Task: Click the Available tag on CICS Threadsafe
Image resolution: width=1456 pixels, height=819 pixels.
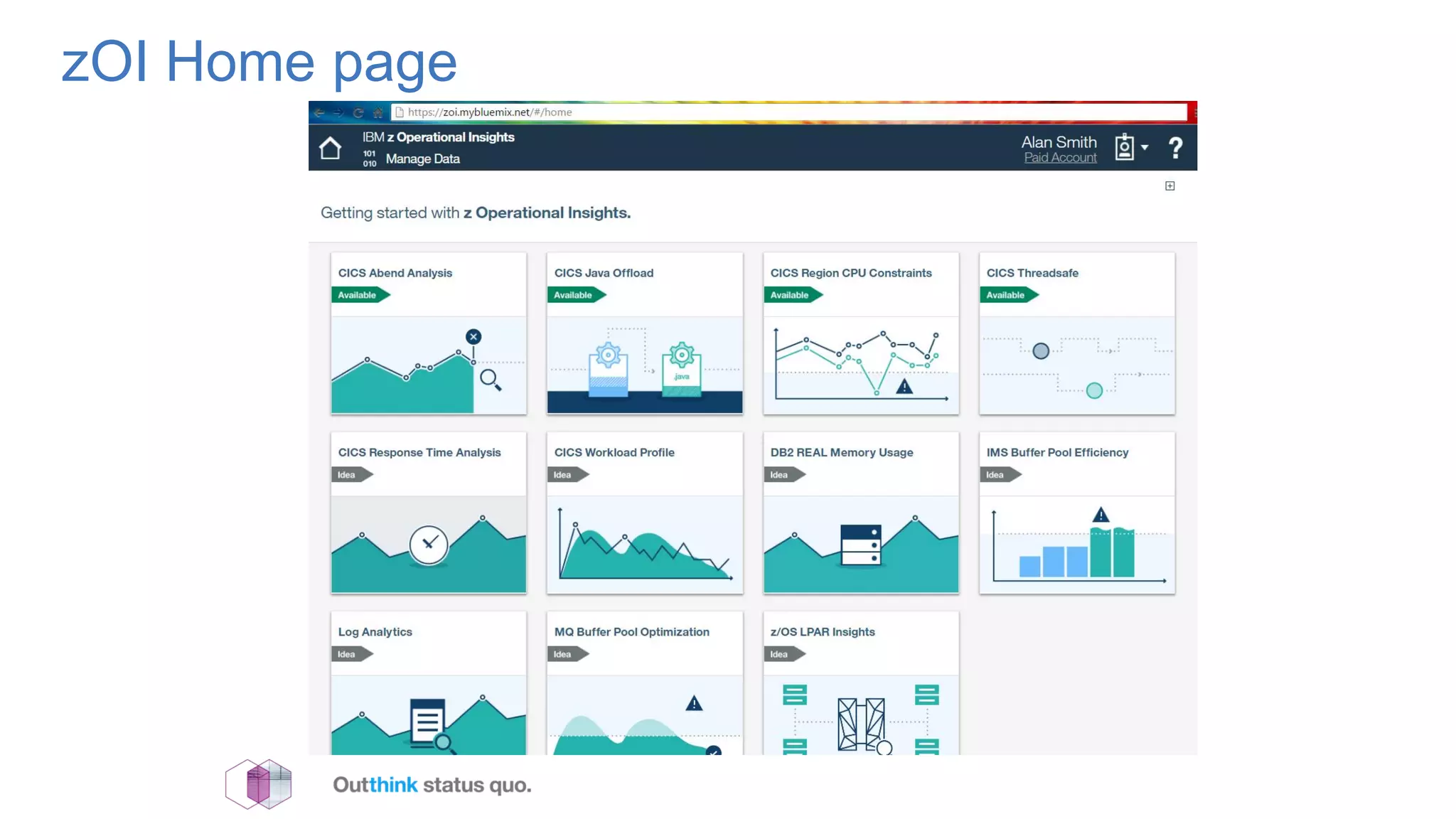Action: point(1006,295)
